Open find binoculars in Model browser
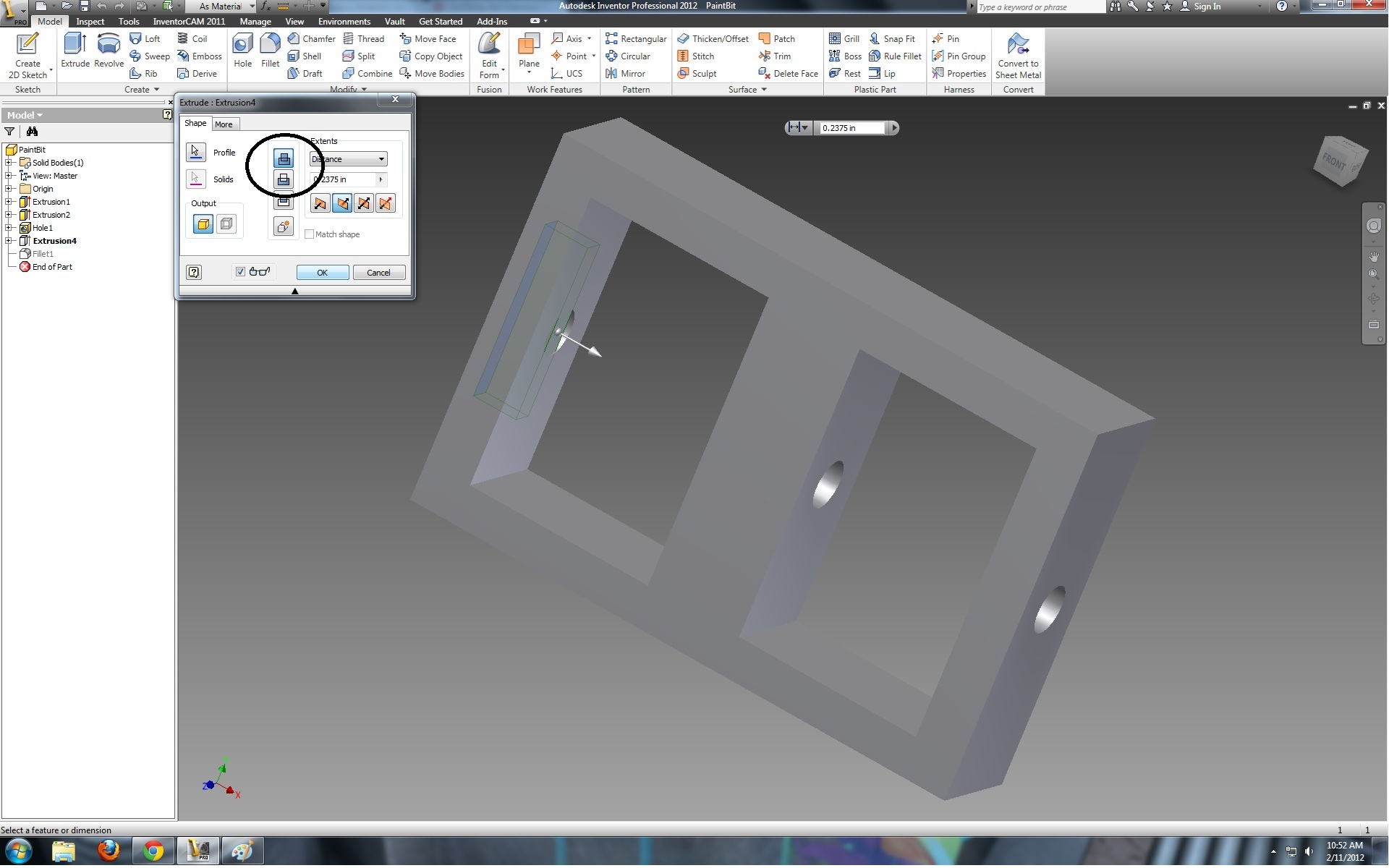 pyautogui.click(x=32, y=131)
